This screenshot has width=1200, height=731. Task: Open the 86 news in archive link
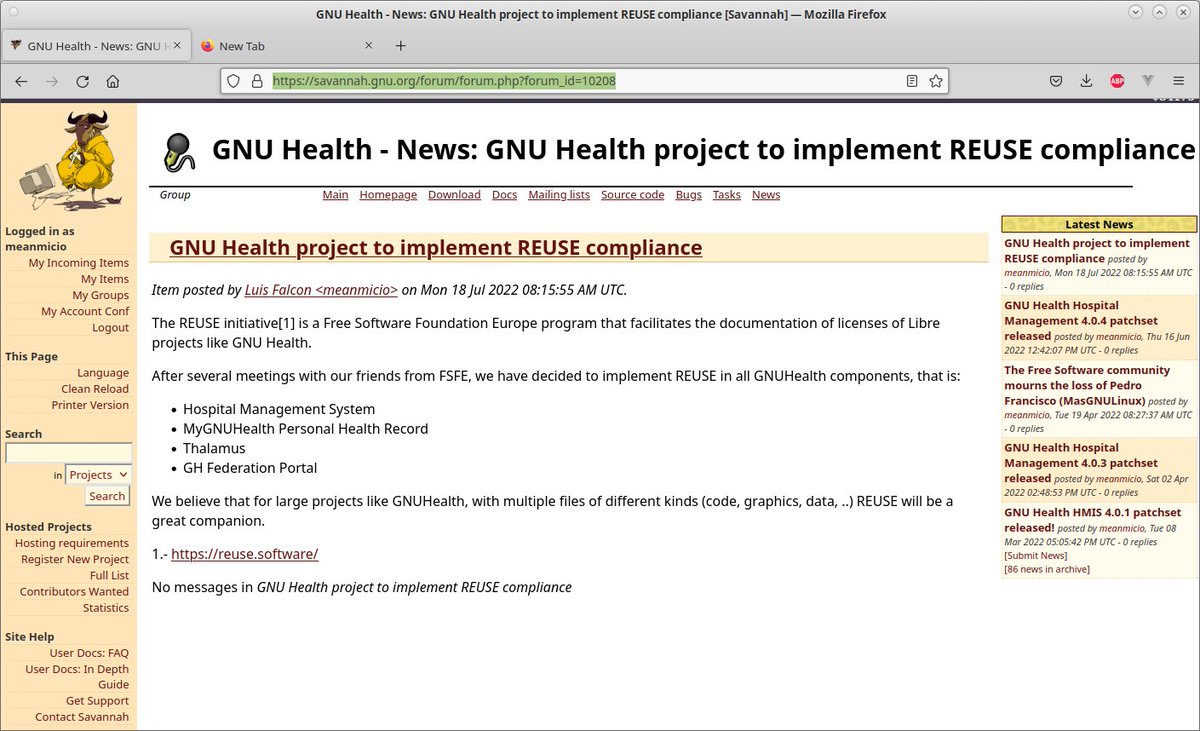1047,569
